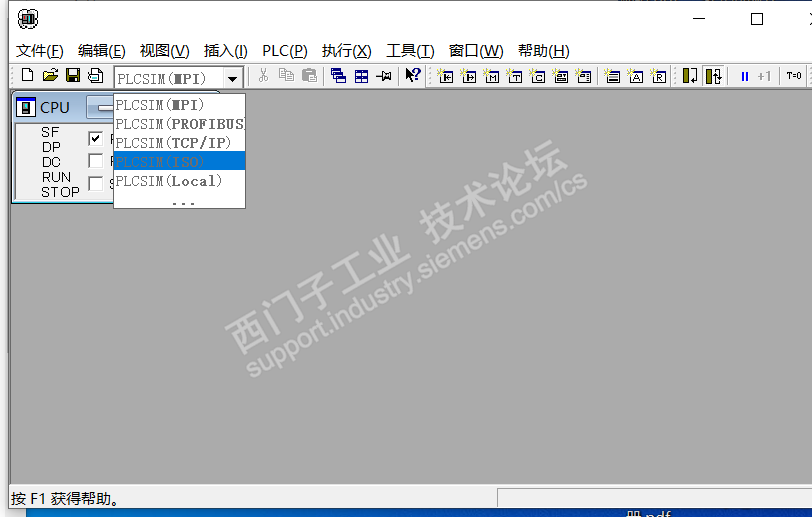The width and height of the screenshot is (812, 517).
Task: Open the 编辑(E) menu
Action: click(102, 51)
